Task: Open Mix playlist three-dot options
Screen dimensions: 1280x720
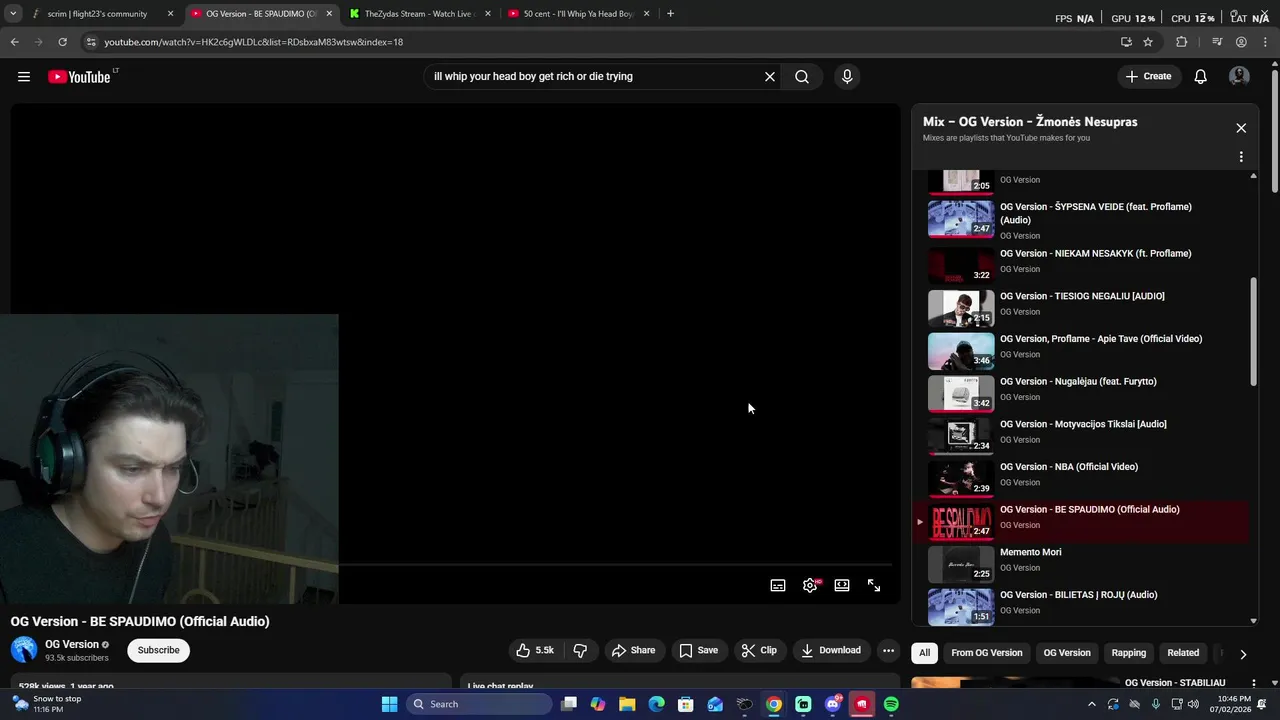Action: [1241, 157]
